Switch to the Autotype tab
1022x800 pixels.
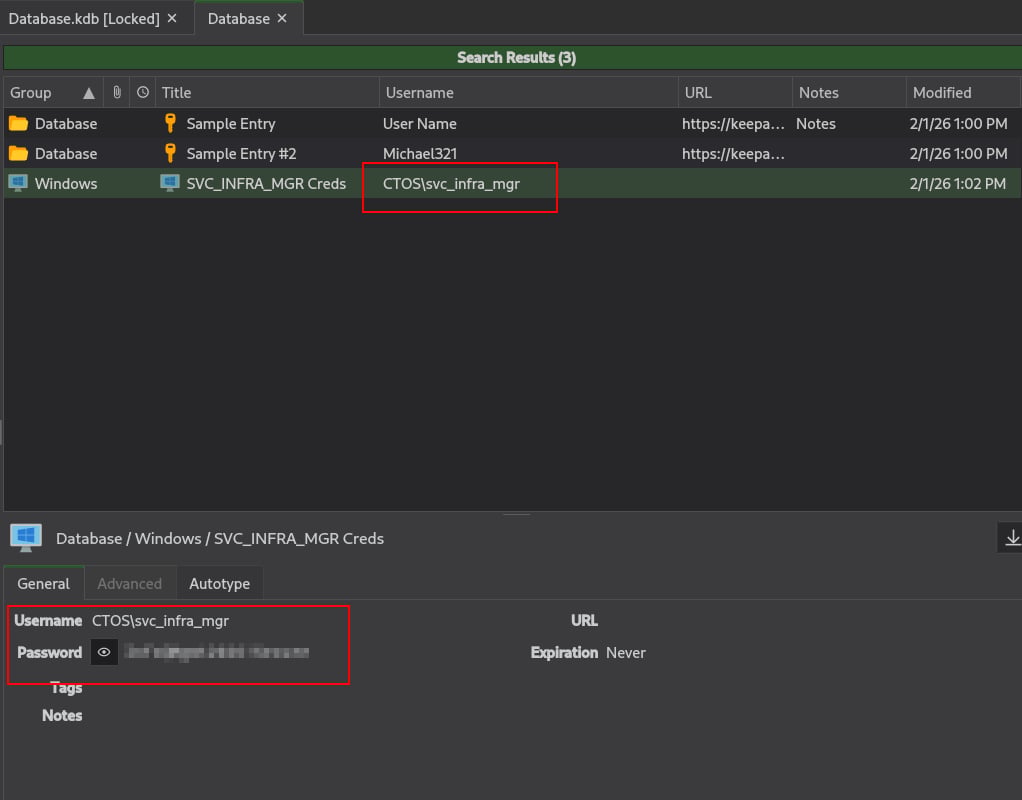click(220, 584)
